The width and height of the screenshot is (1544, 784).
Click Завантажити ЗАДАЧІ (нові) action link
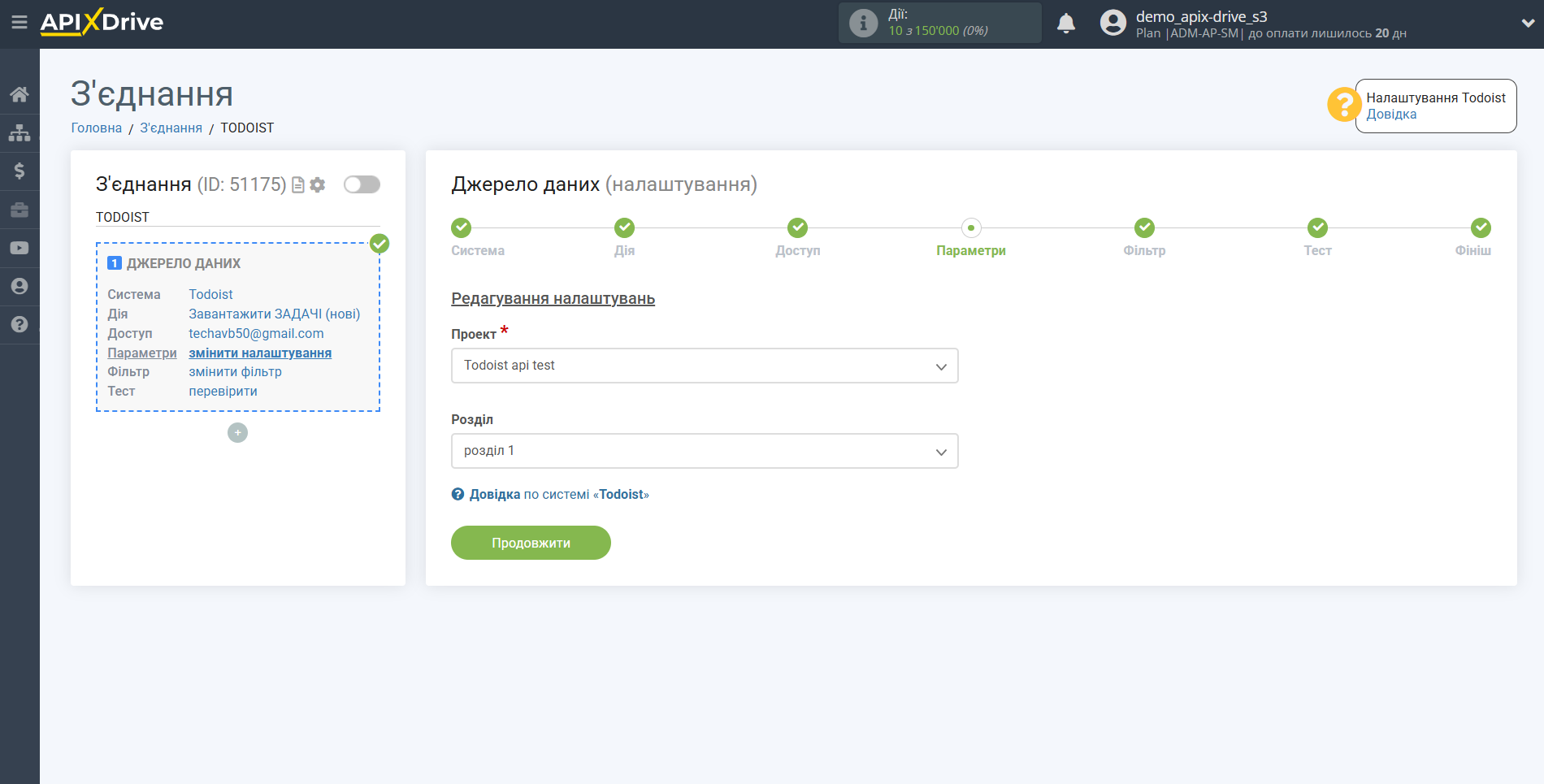tap(275, 314)
